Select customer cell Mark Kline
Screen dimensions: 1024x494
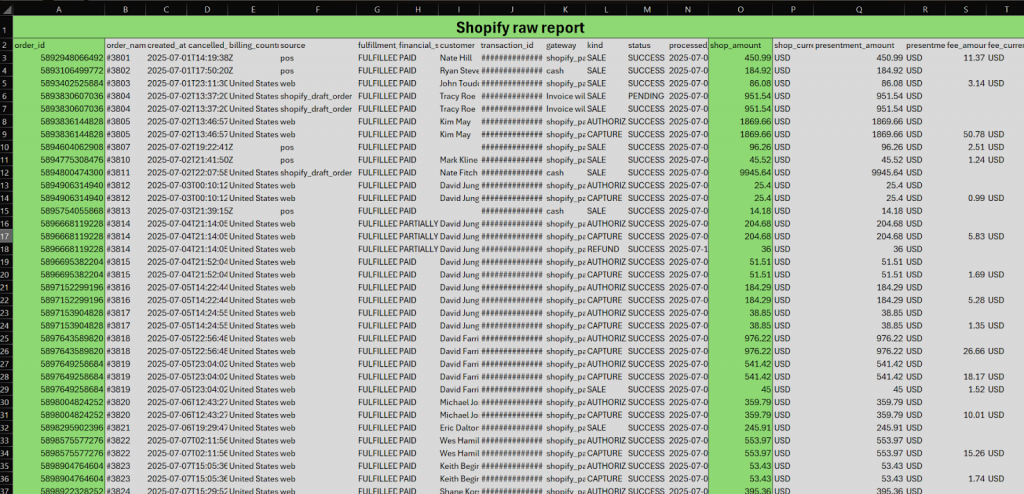[458, 160]
